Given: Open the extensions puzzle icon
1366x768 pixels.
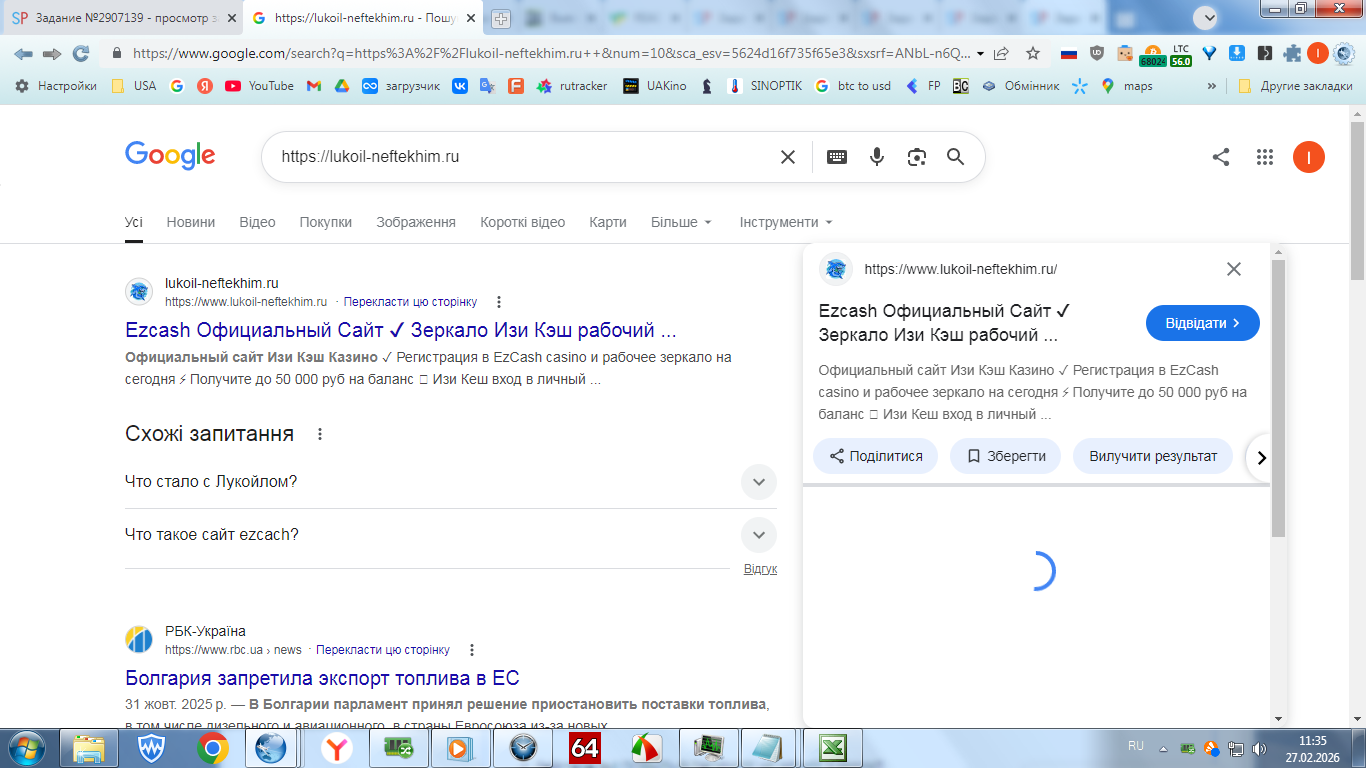Looking at the screenshot, I should [1292, 54].
